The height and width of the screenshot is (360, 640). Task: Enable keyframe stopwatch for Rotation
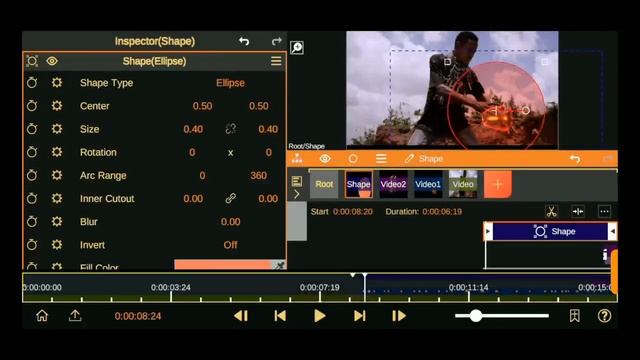[x=32, y=152]
